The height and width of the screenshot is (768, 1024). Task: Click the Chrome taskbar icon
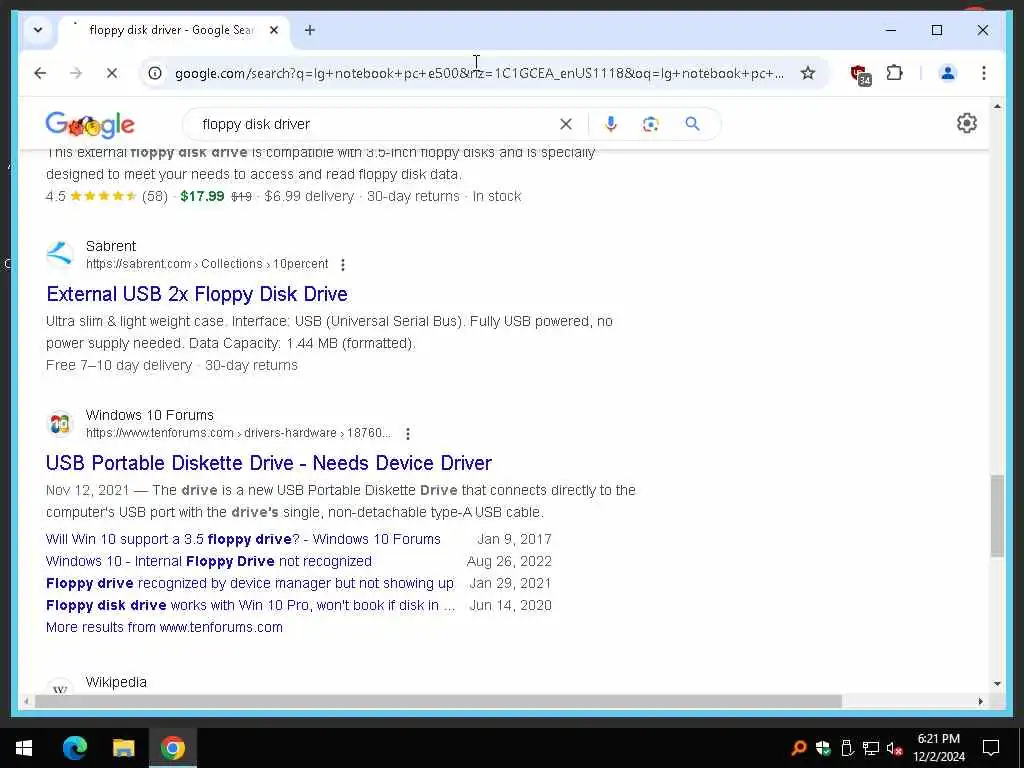coord(172,748)
